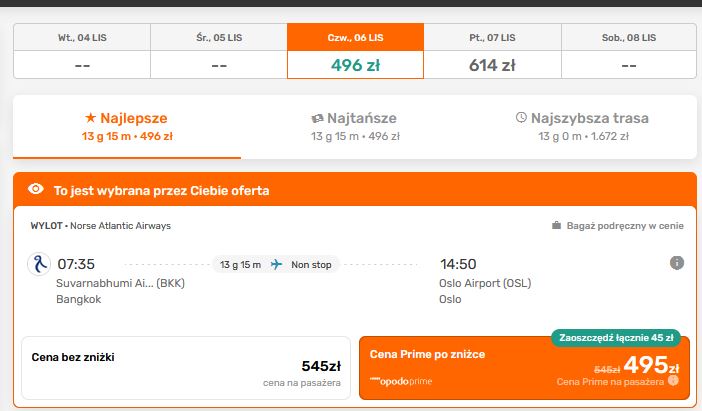This screenshot has height=411, width=702.
Task: Click the baggage icon near Bagaż podręczny
Action: pos(556,225)
